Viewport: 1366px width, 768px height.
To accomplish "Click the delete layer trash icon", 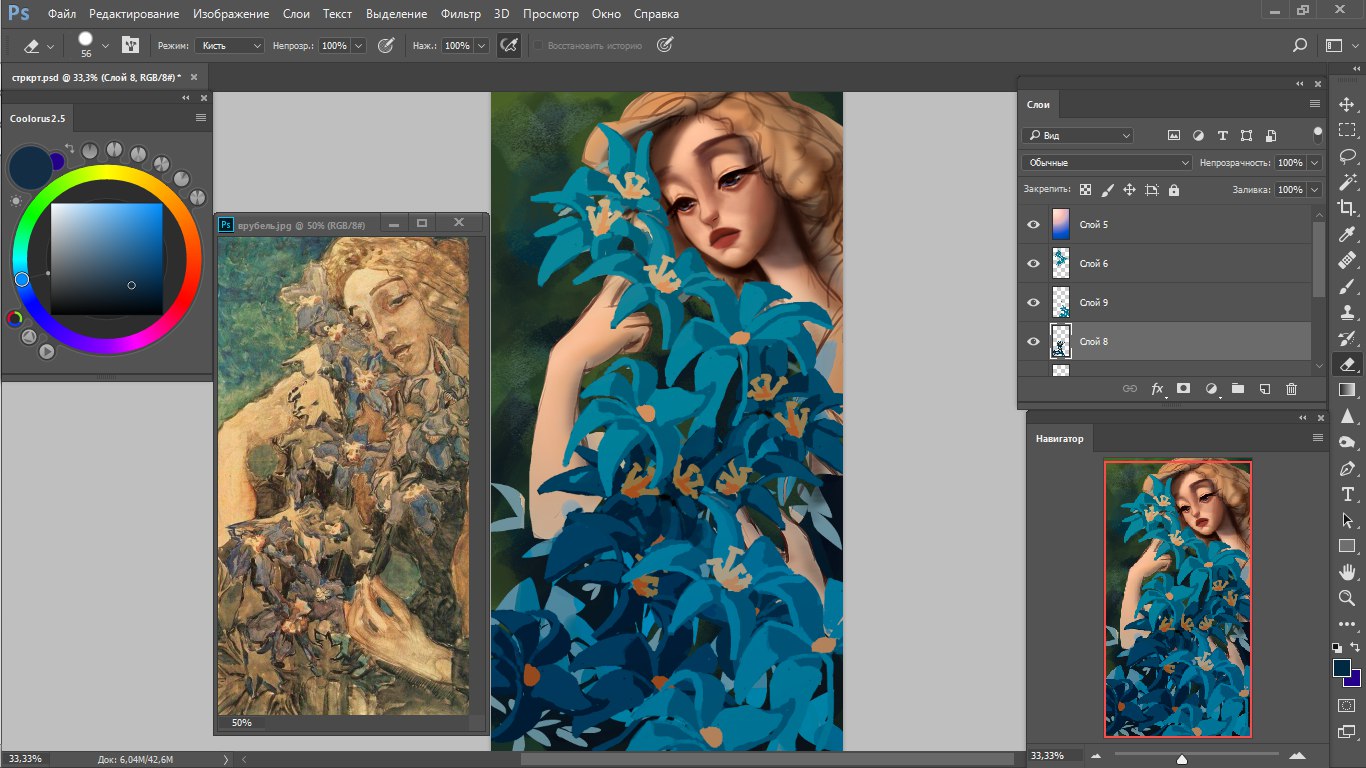I will pos(1291,388).
